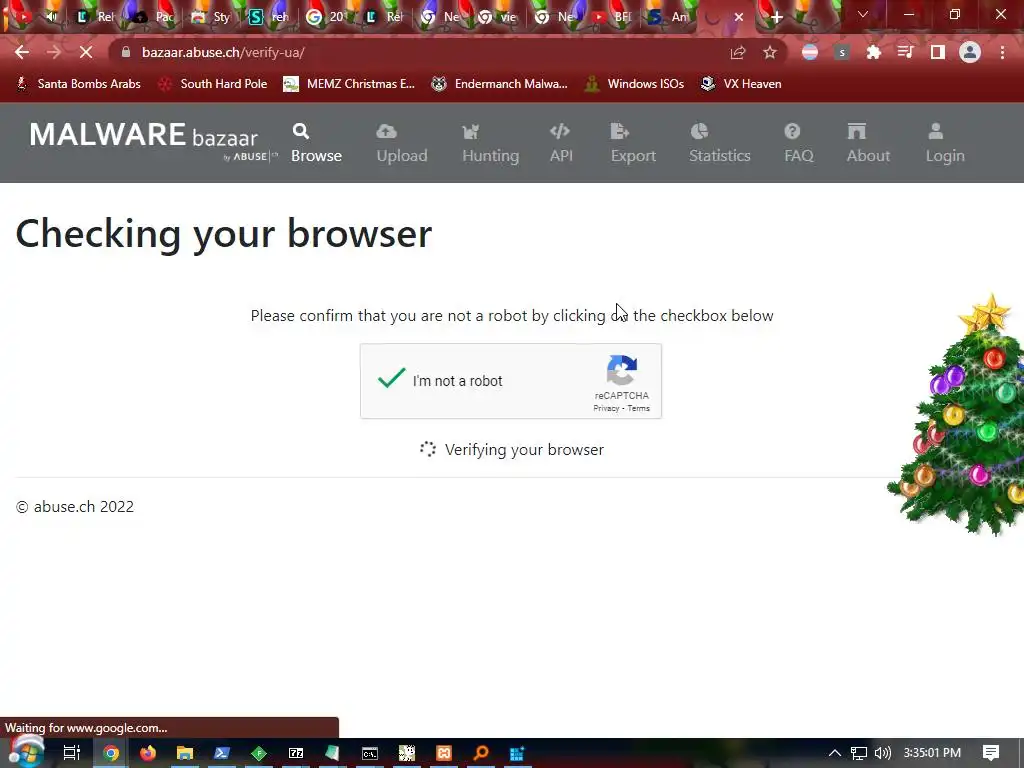Show hidden system tray icons
1024x768 pixels.
[835, 753]
